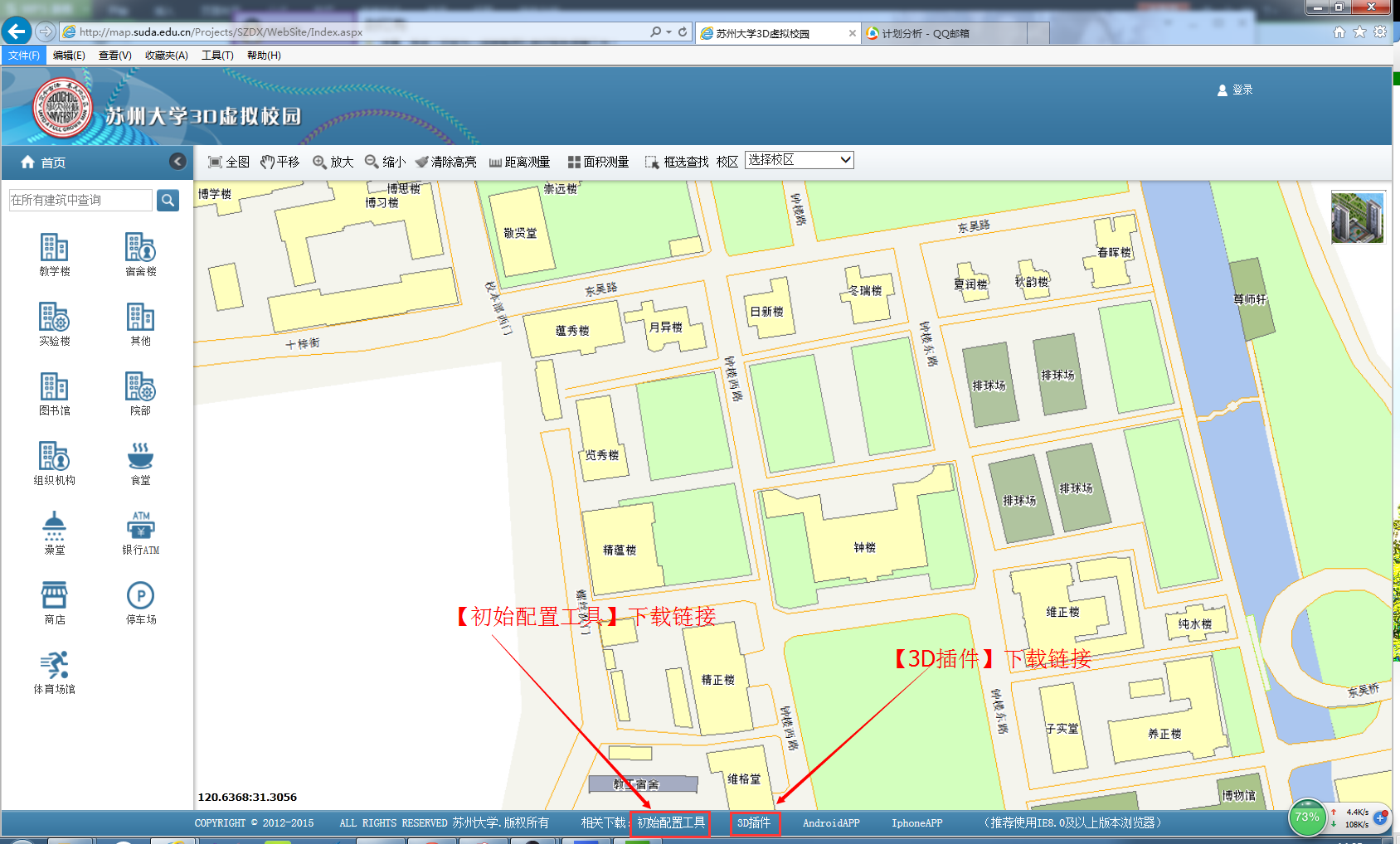Image resolution: width=1400 pixels, height=844 pixels.
Task: Open the 收藏夹(A) favorites menu
Action: pos(166,56)
